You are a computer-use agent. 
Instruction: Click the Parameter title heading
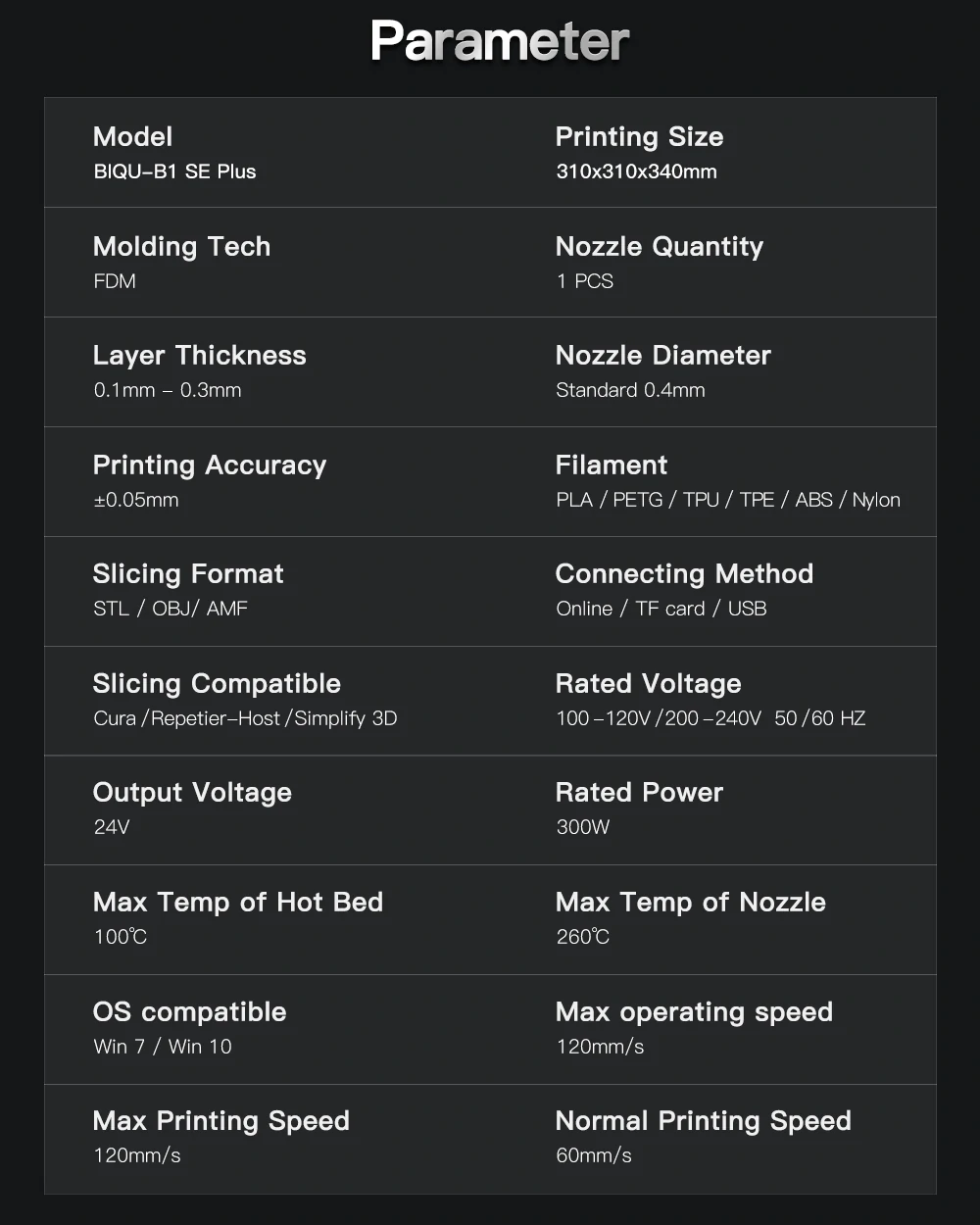(500, 42)
